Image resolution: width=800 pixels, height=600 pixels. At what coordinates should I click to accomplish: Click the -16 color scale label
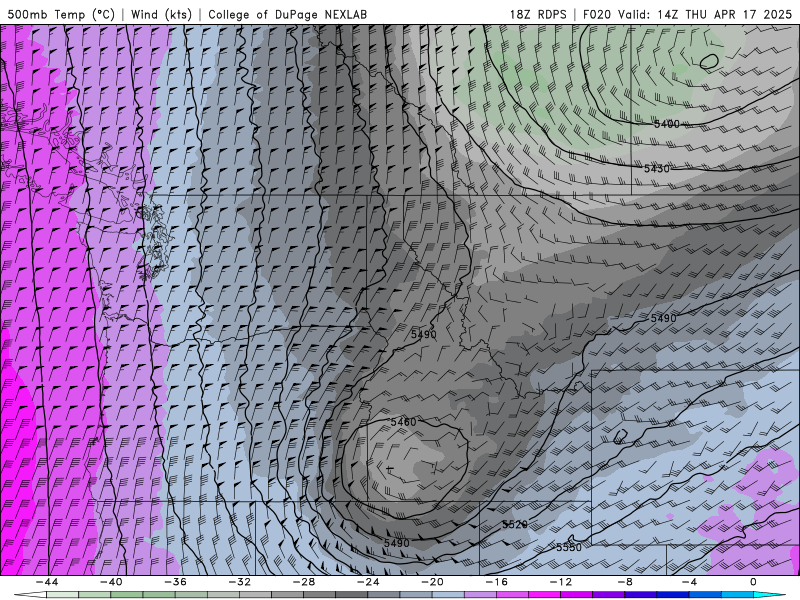click(x=497, y=582)
